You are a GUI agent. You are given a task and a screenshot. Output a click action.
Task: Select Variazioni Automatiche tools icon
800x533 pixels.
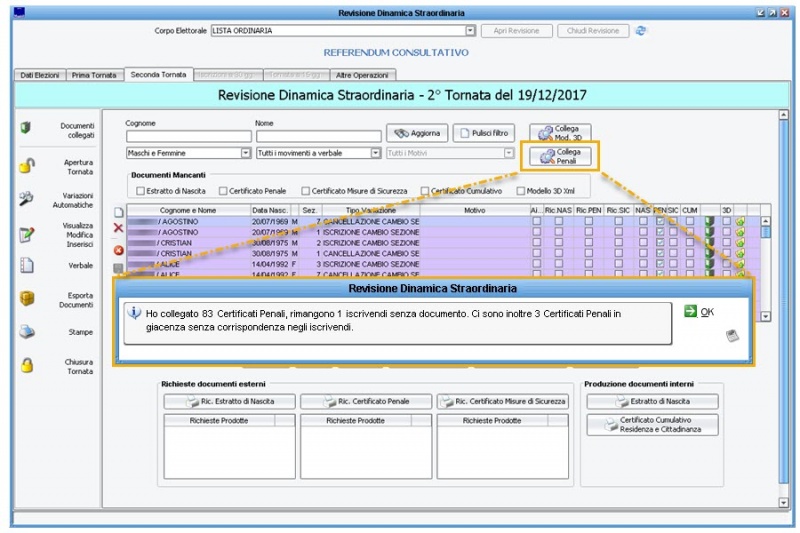click(27, 198)
